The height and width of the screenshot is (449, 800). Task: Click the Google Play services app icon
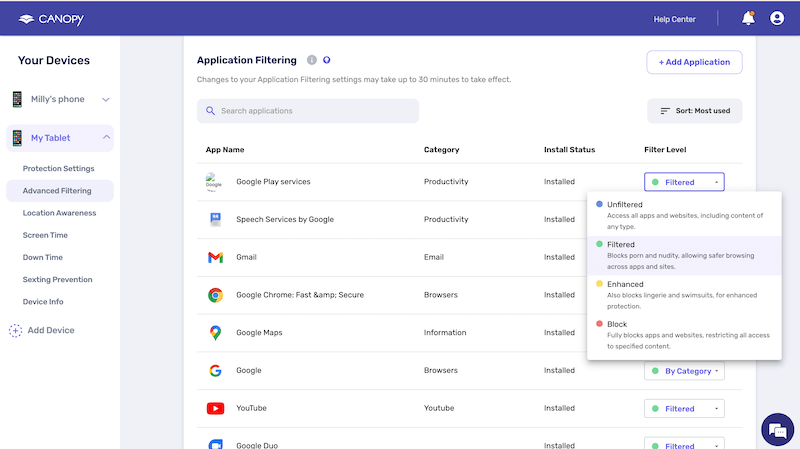click(x=214, y=182)
